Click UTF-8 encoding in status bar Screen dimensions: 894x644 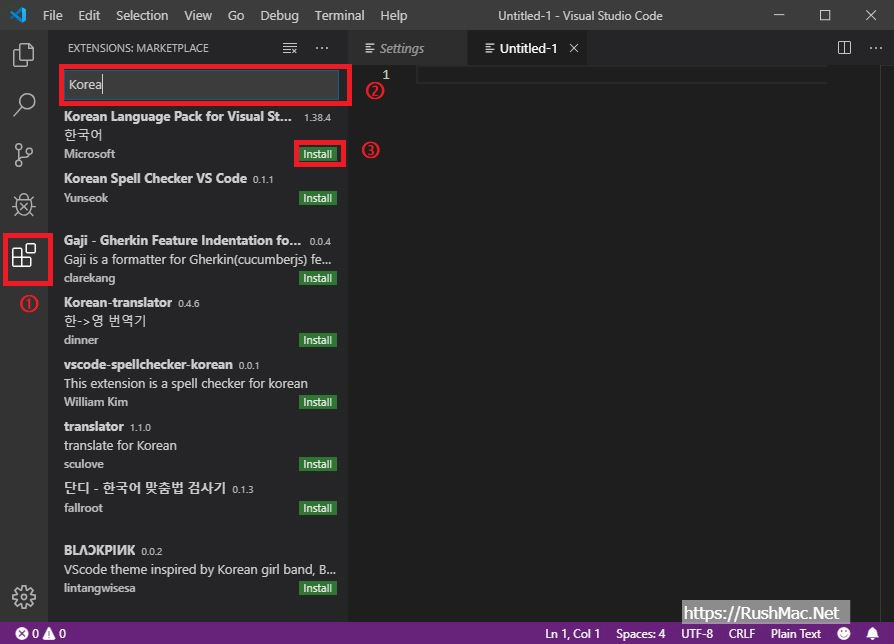[697, 634]
